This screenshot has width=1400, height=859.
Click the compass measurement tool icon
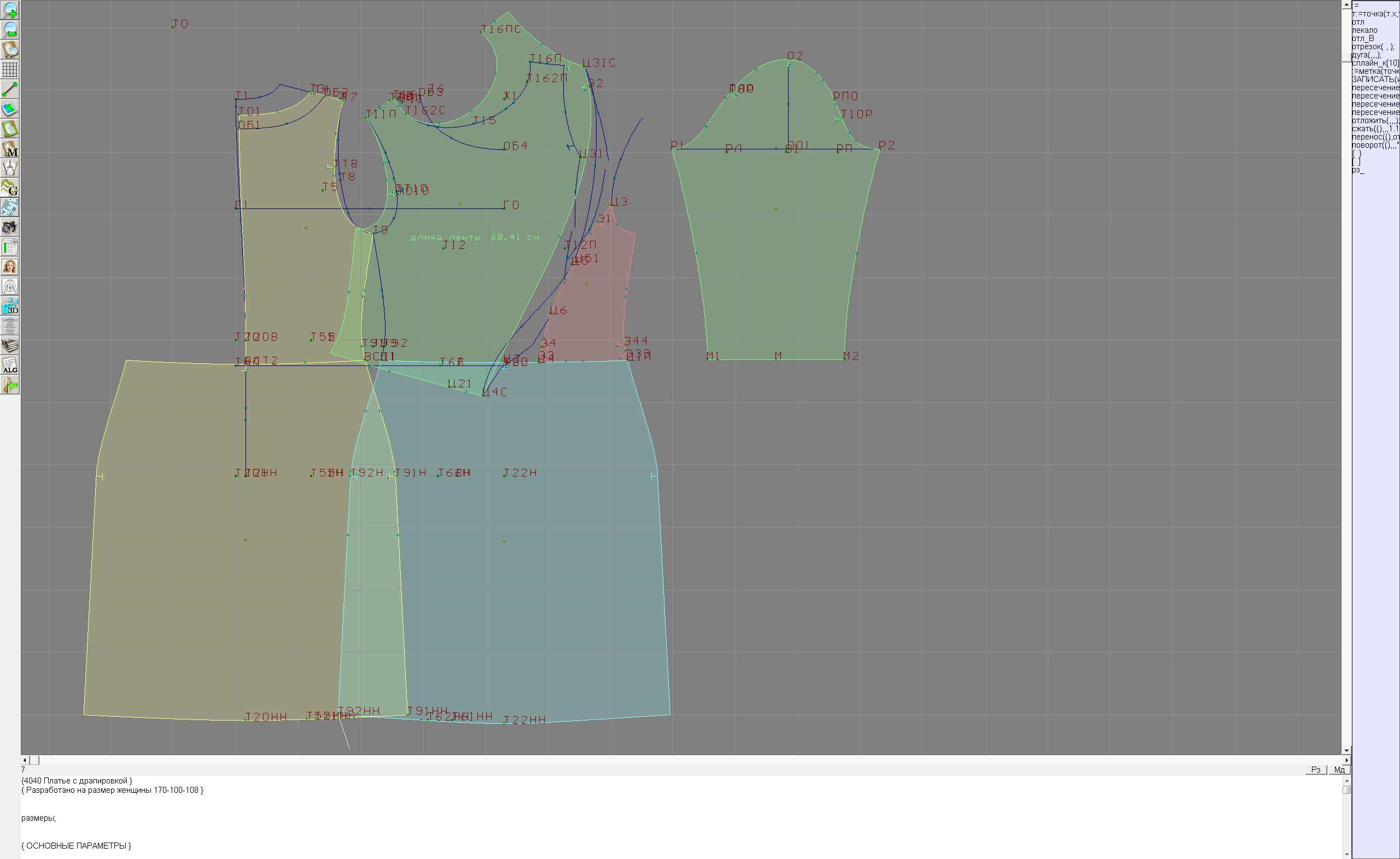[10, 169]
